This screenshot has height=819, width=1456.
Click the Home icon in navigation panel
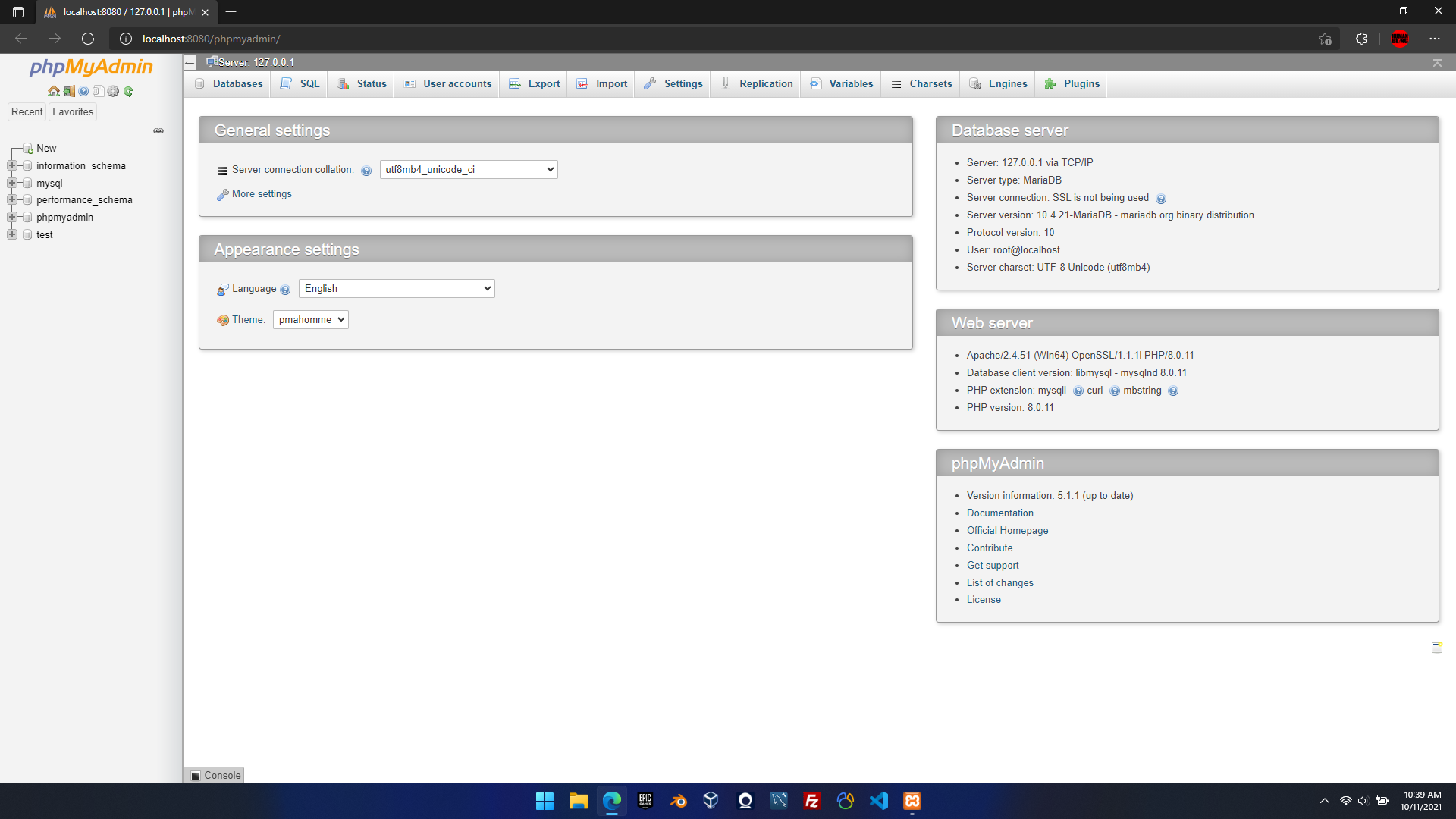[53, 92]
